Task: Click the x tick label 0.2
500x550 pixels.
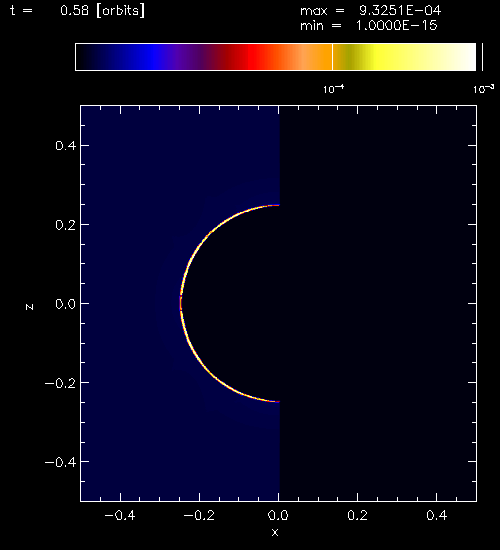Action: pos(357,515)
